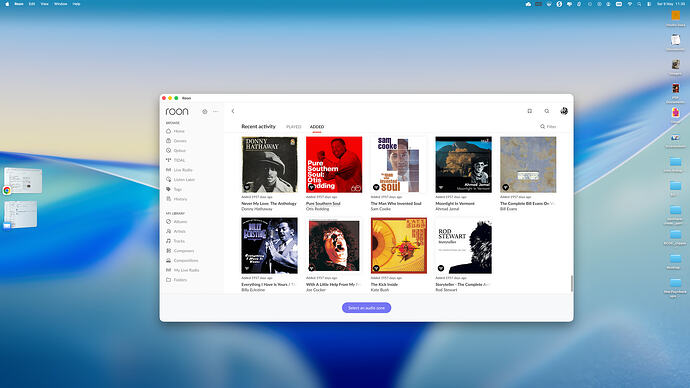Click the album grid vertical scrollbar

click(x=572, y=283)
